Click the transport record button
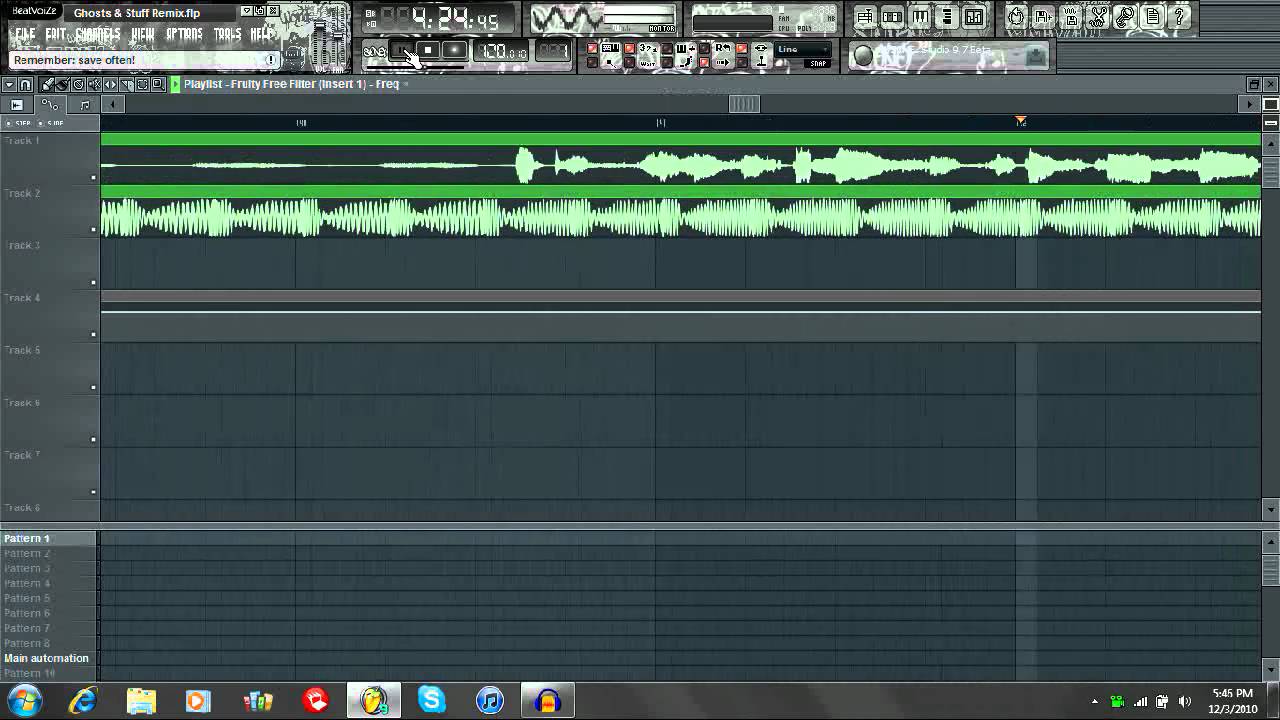 454,50
